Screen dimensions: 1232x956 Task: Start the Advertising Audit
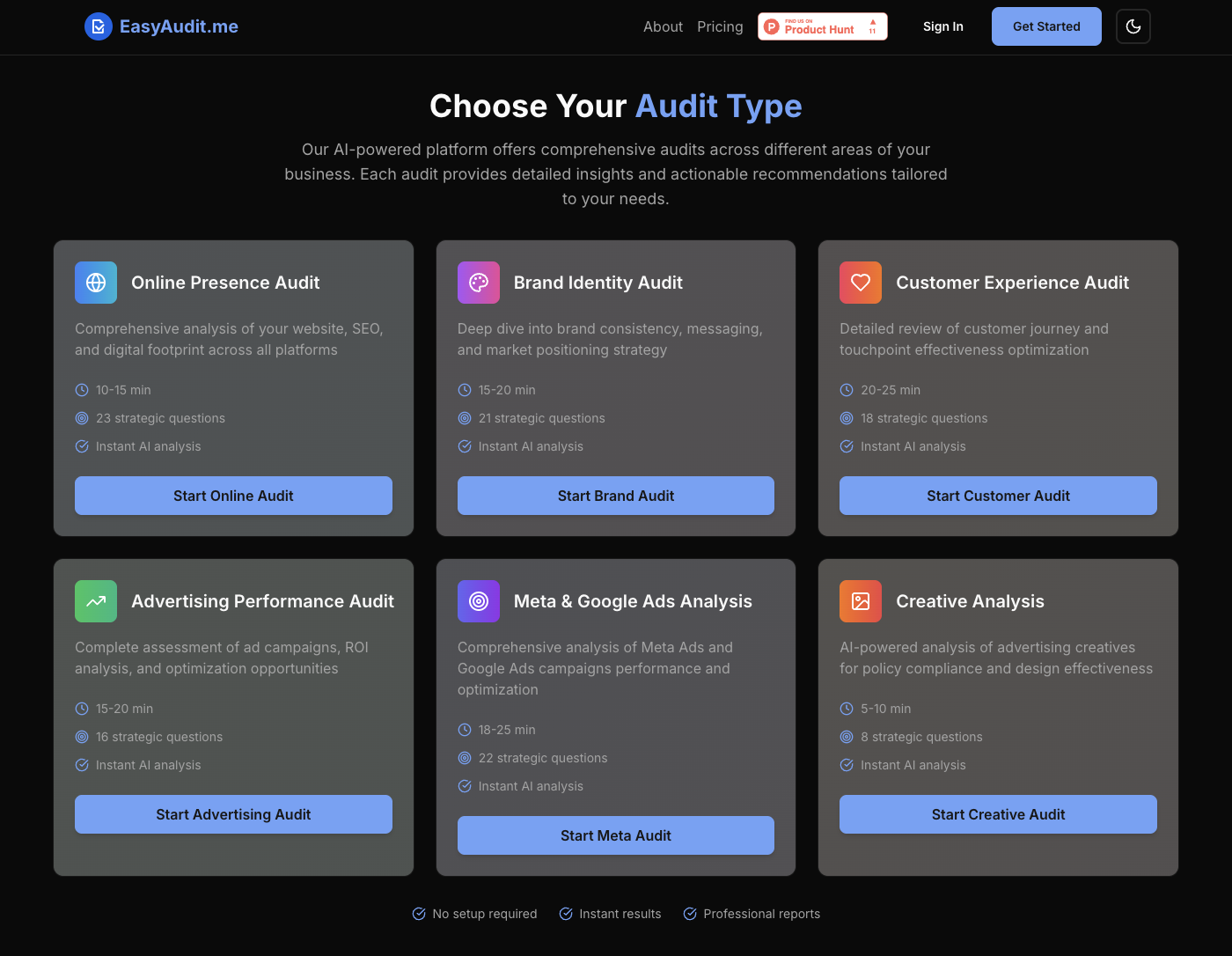[x=233, y=814]
